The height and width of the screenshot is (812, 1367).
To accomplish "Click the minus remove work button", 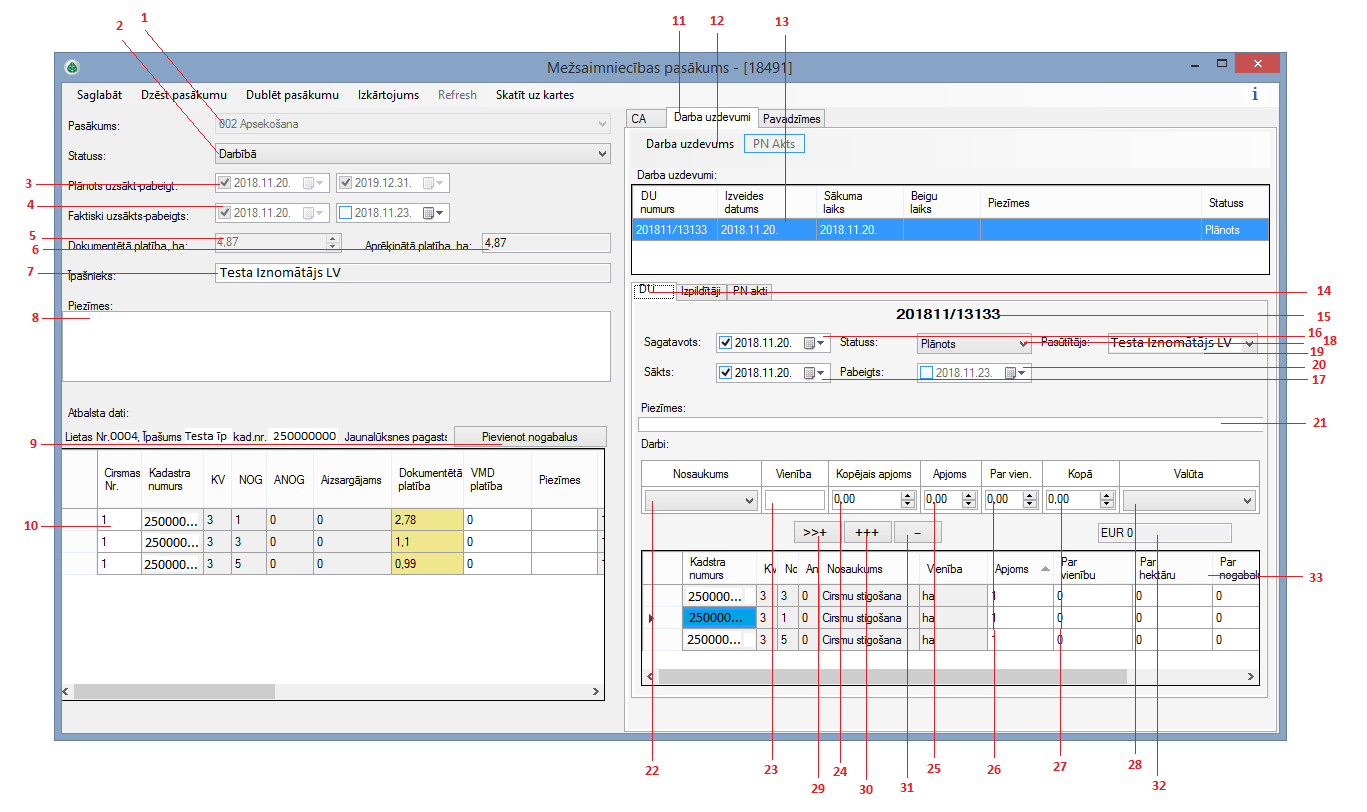I will pyautogui.click(x=917, y=533).
